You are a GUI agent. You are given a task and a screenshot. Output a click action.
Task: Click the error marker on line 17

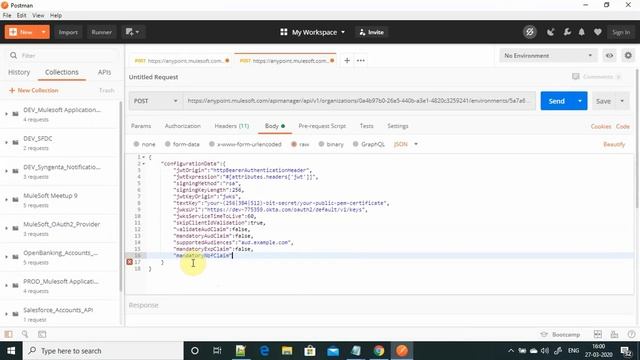click(129, 262)
